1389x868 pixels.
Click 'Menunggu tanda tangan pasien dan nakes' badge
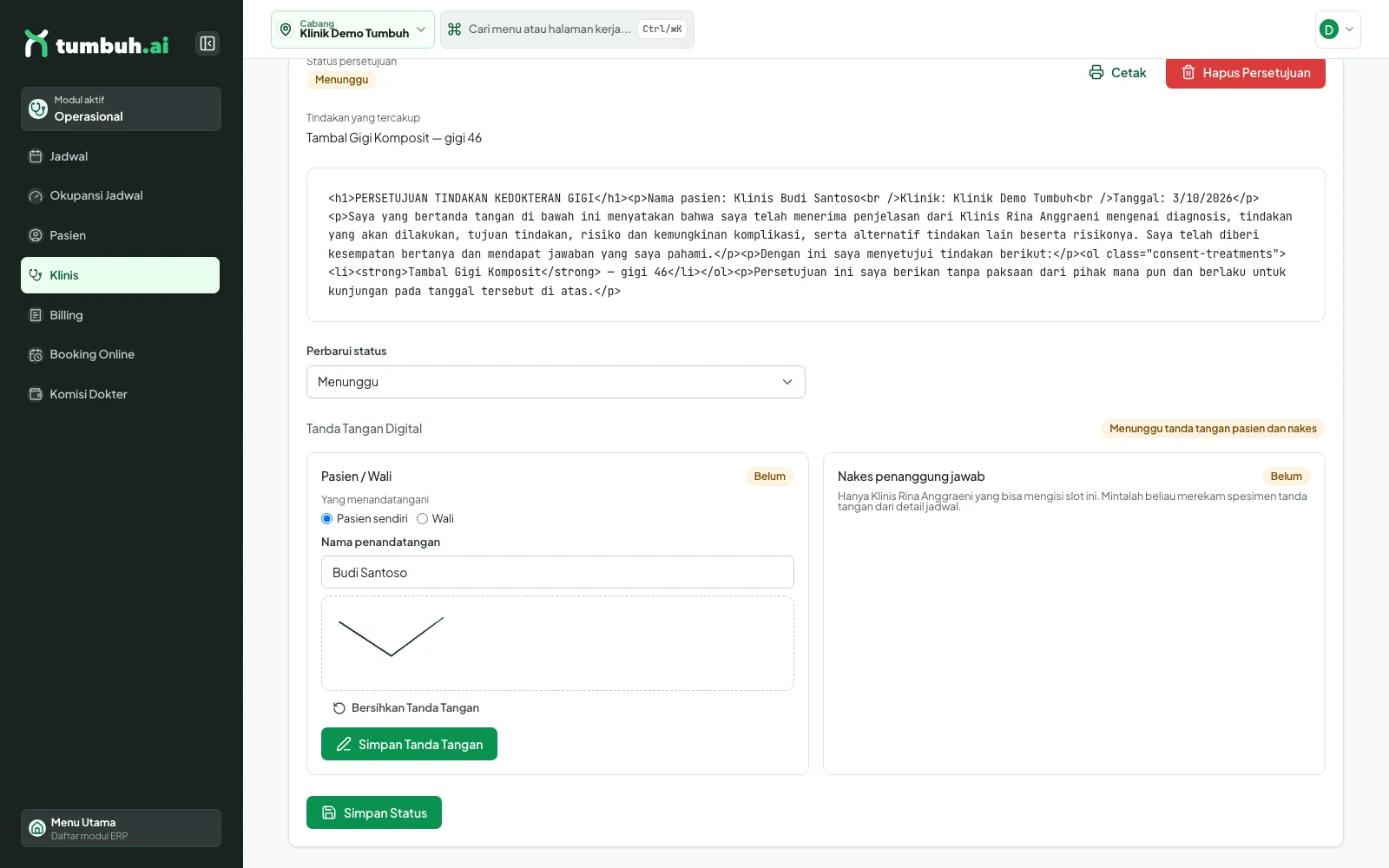click(x=1213, y=429)
